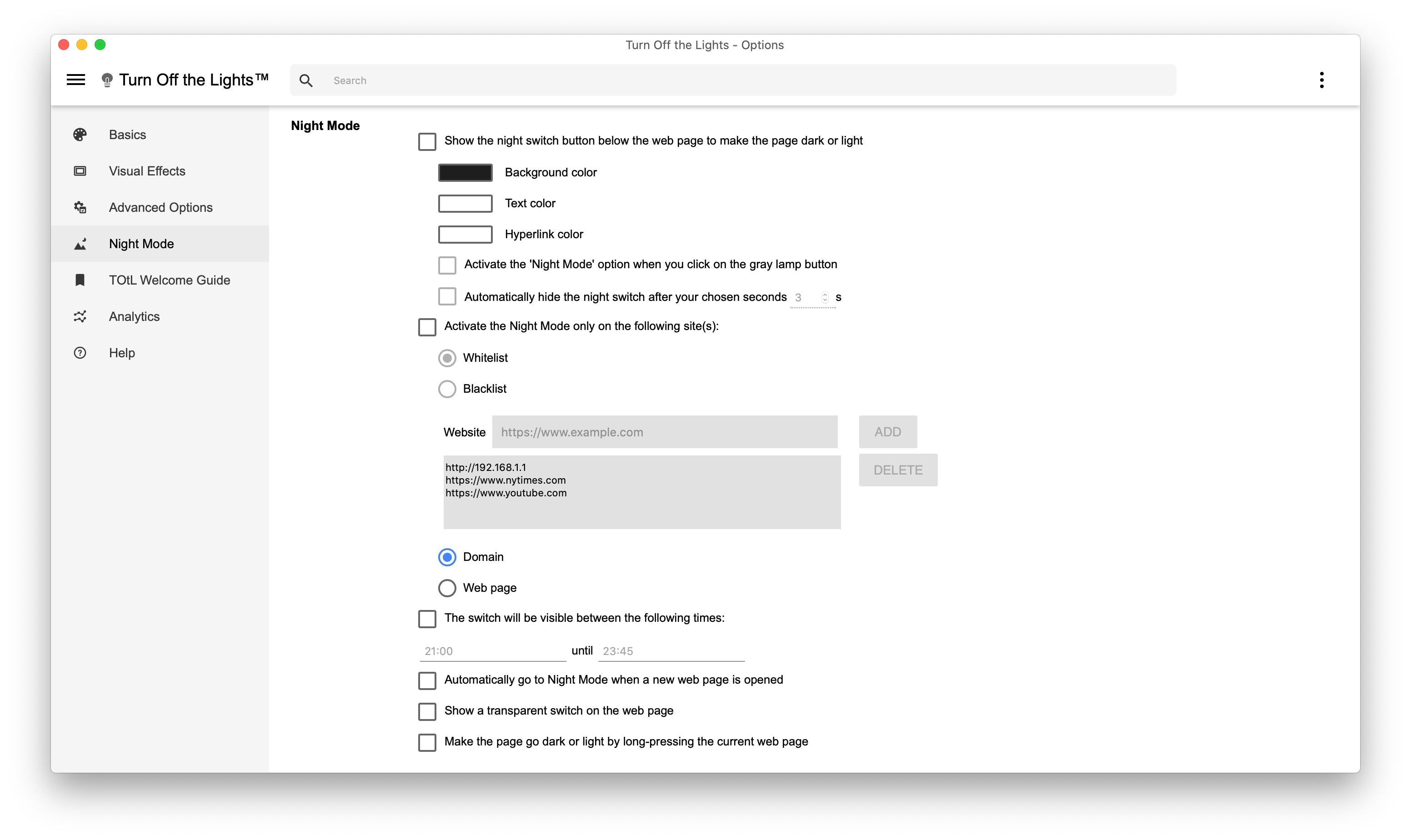Enable Night Mode only on following sites
Screen dimensions: 1411x840
427,327
